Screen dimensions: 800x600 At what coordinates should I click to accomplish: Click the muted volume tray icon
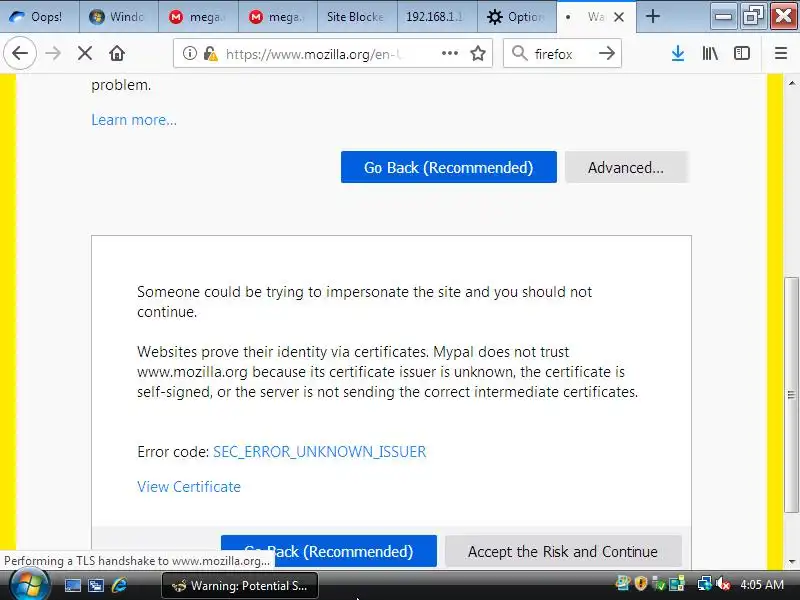pyautogui.click(x=722, y=583)
